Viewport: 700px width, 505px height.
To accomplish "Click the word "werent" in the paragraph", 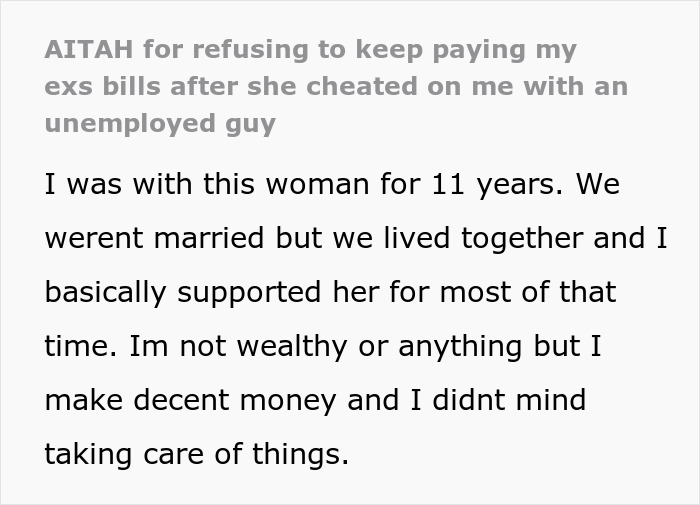I will click(x=93, y=240).
